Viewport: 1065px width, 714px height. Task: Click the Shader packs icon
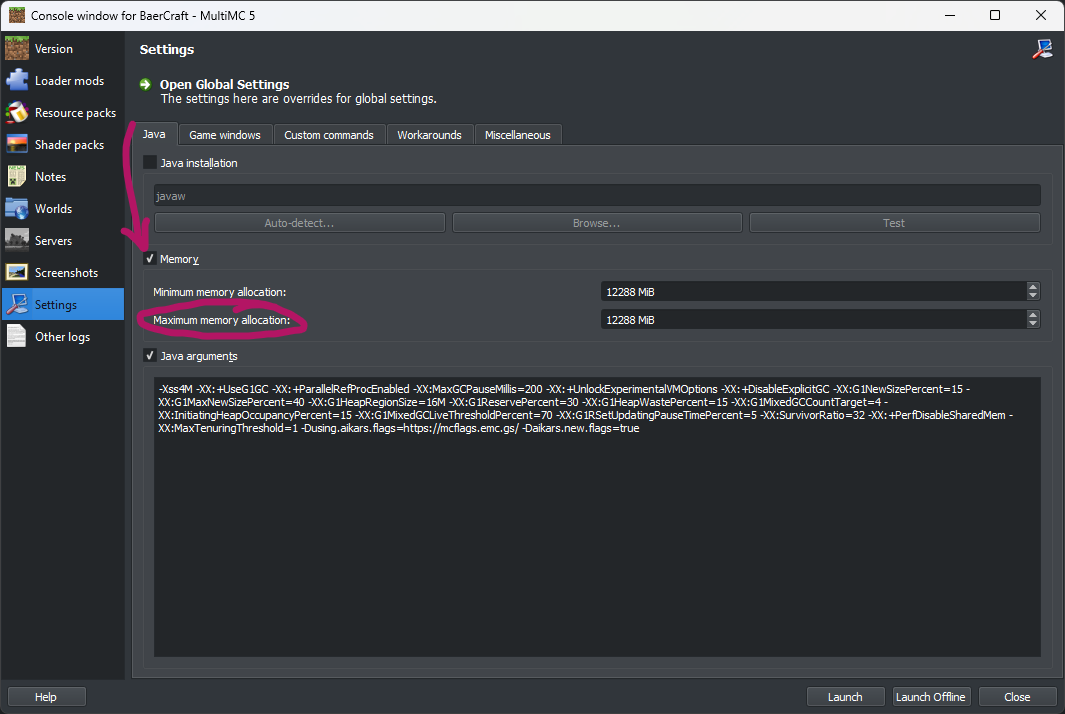tap(17, 145)
